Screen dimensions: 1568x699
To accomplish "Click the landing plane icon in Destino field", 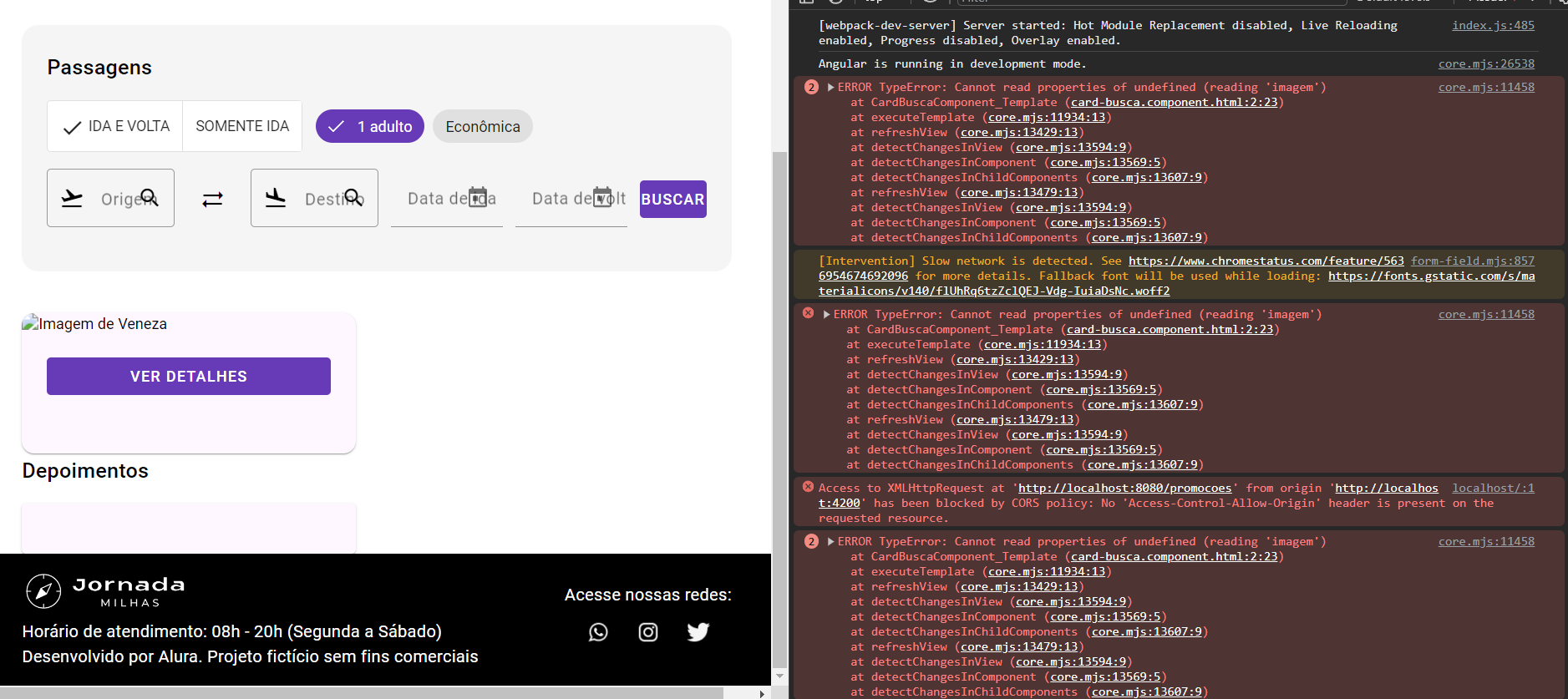I will tap(276, 198).
